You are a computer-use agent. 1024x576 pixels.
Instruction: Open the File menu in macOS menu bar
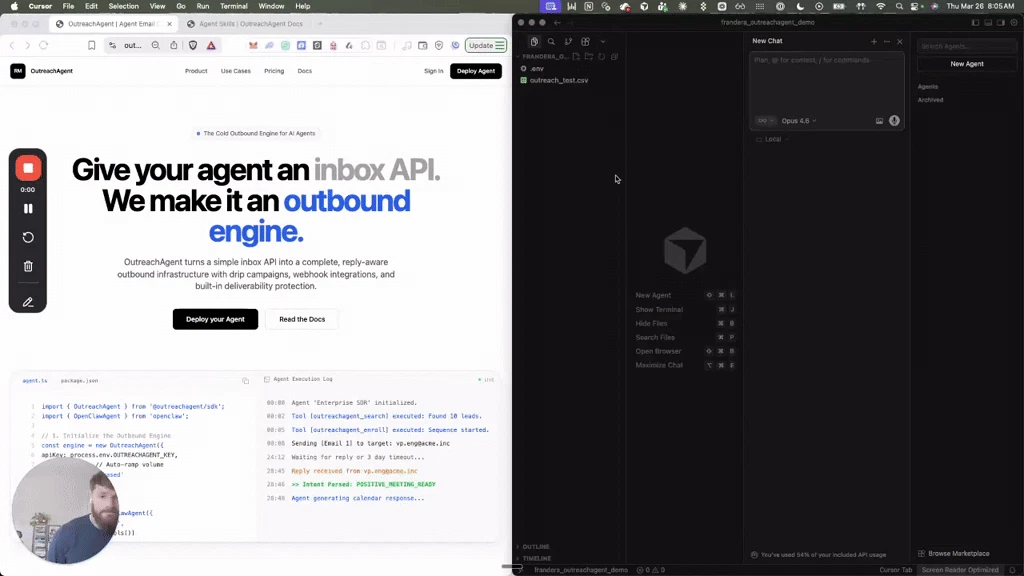68,6
